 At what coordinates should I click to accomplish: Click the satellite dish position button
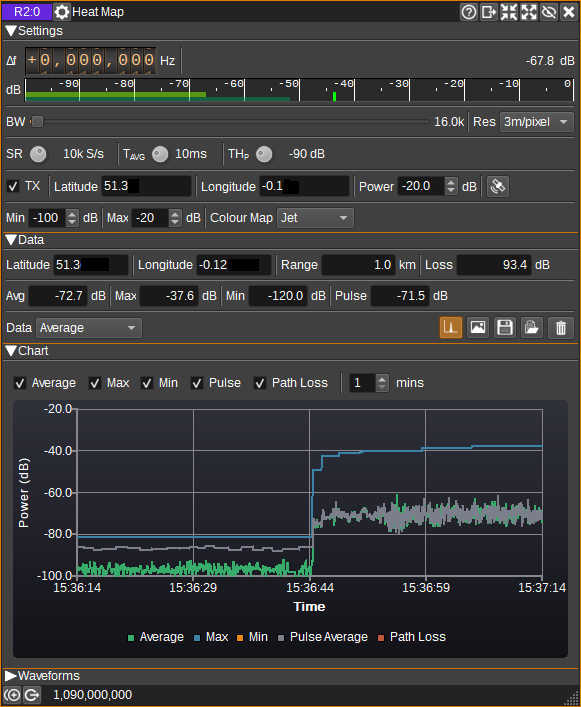(x=498, y=186)
